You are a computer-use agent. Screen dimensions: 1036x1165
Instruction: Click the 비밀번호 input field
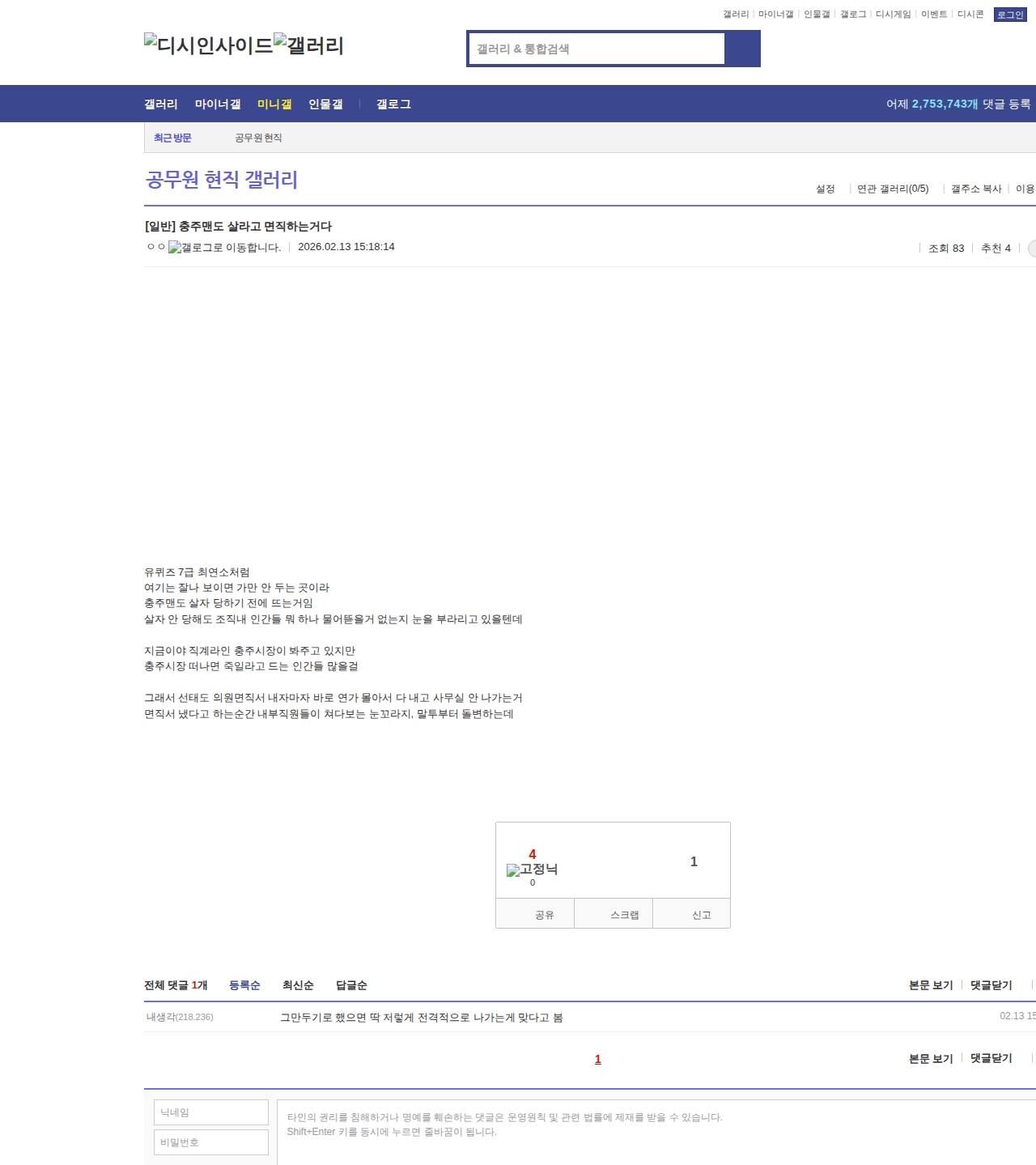211,1142
